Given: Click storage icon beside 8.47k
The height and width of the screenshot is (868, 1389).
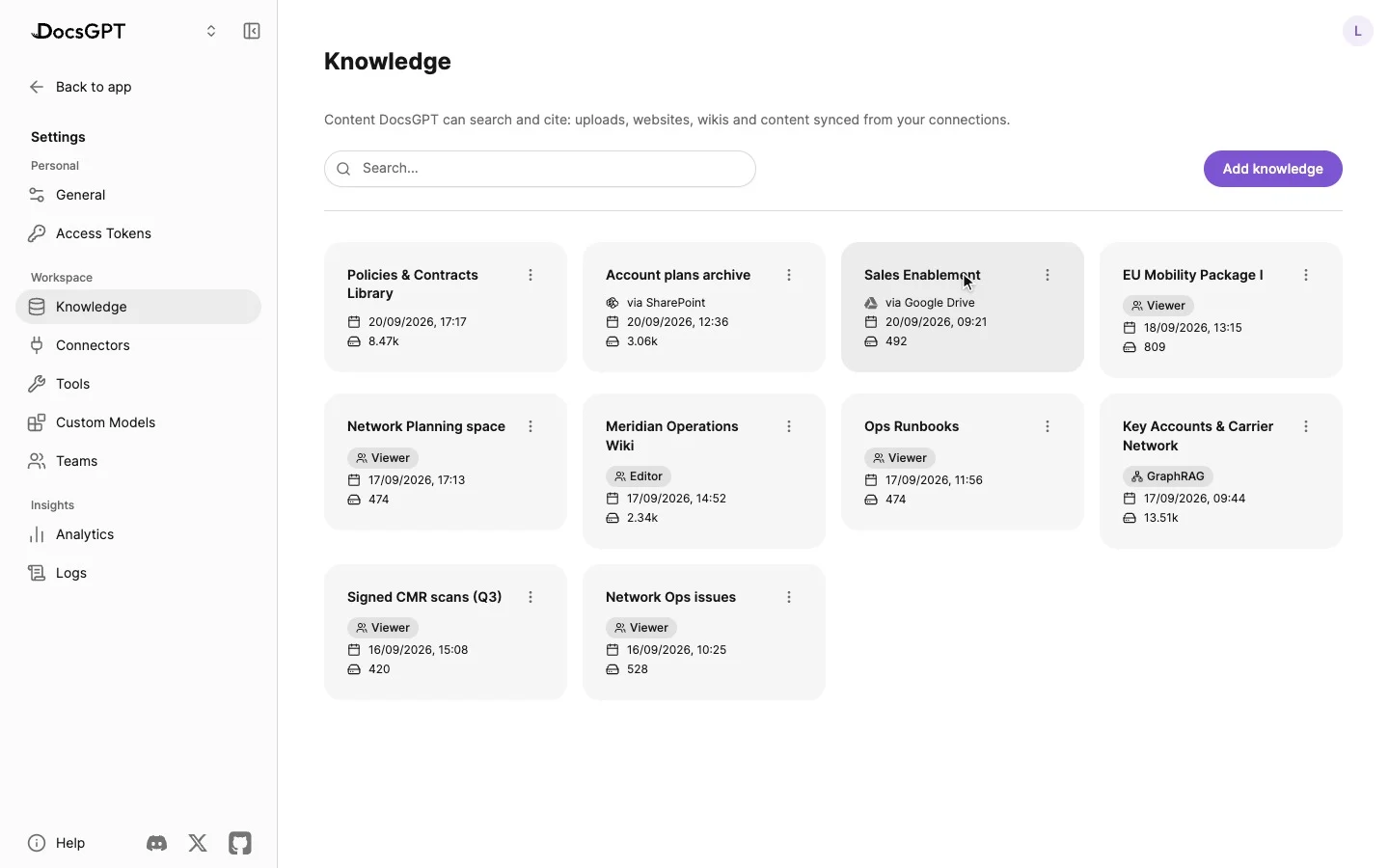Looking at the screenshot, I should (x=354, y=341).
